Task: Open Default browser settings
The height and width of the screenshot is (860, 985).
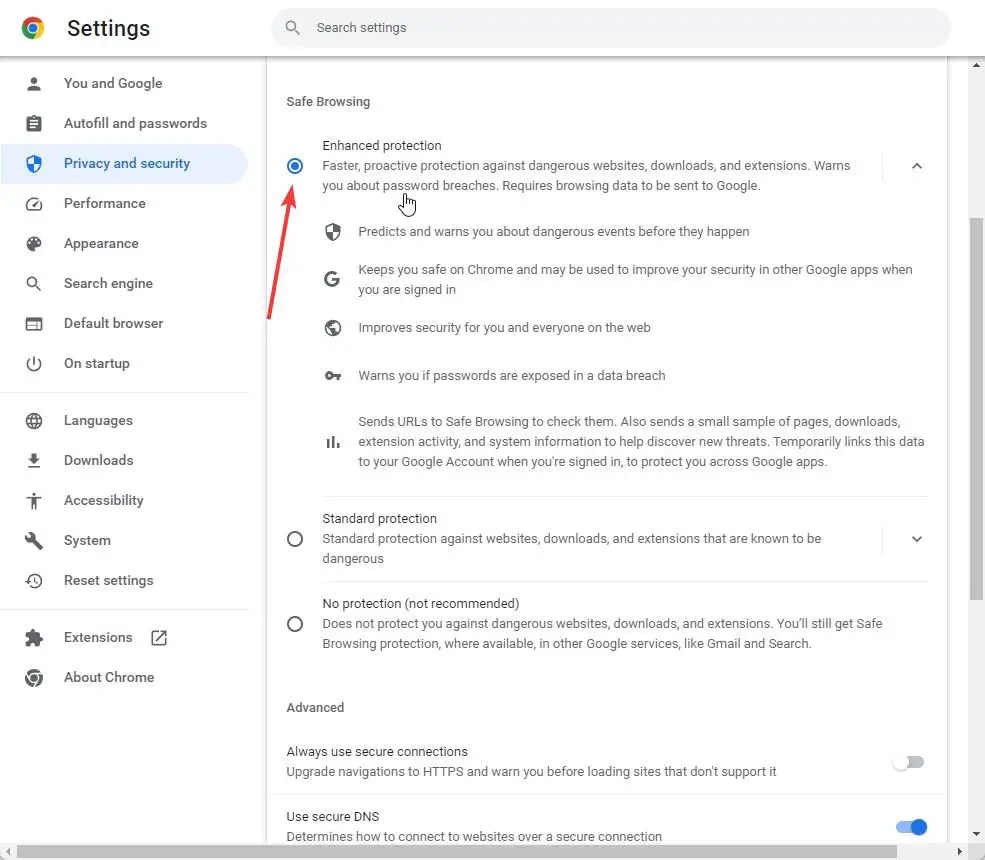Action: 124,324
